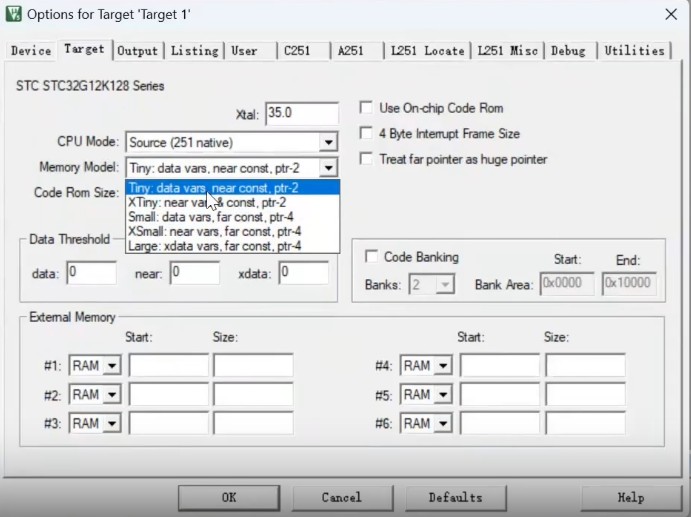Open the L251 Locate tab
This screenshot has height=517, width=691.
pyautogui.click(x=427, y=50)
